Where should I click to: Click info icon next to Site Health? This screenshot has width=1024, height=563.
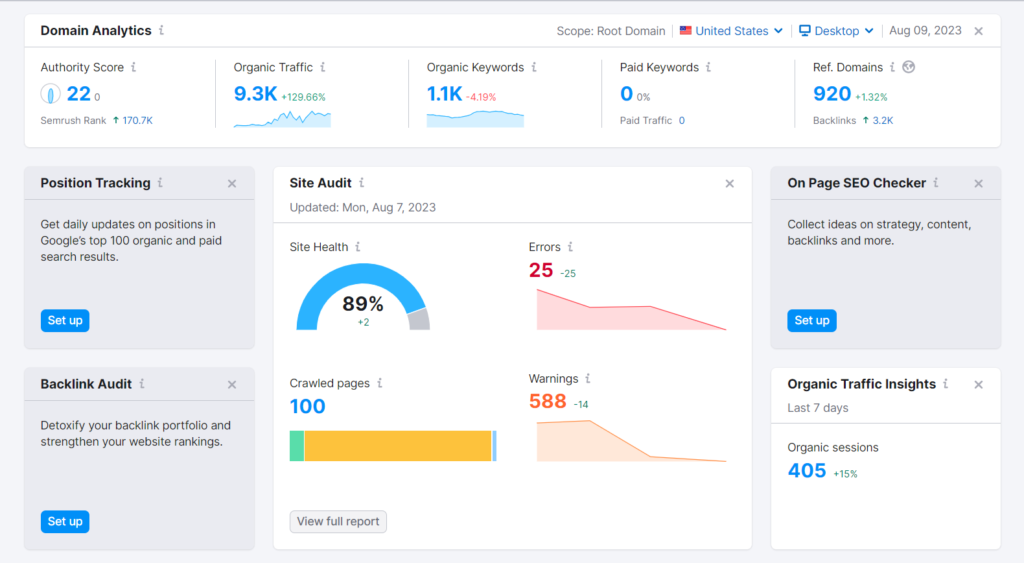point(358,247)
